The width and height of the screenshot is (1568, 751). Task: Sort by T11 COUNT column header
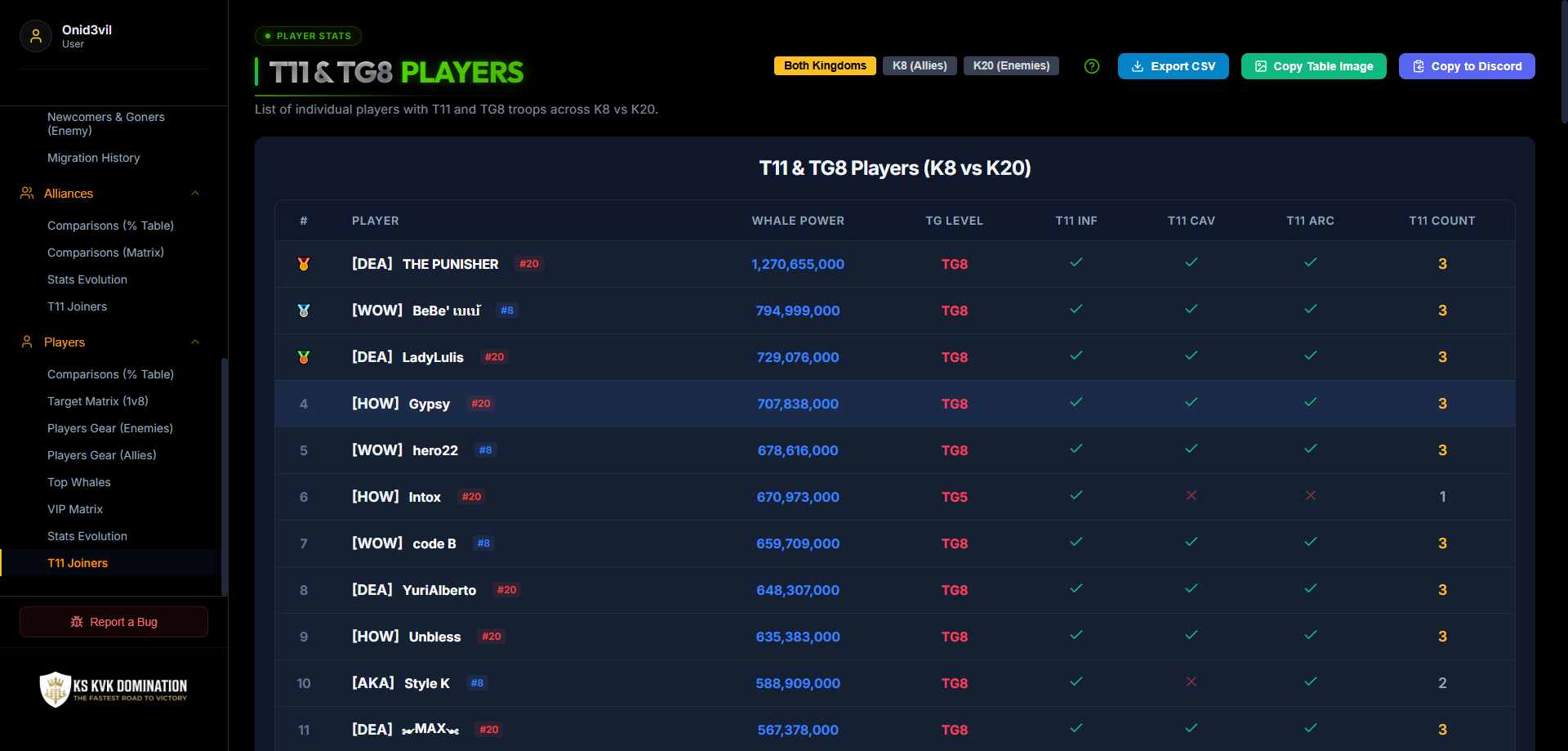1442,221
